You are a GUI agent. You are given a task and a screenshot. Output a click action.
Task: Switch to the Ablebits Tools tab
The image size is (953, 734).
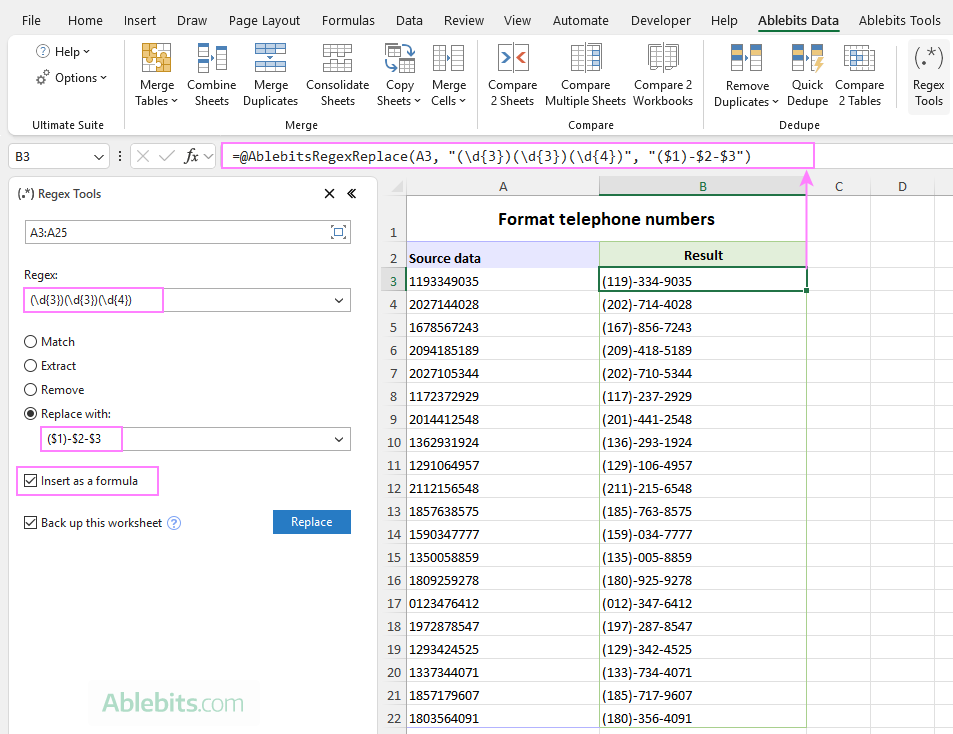[x=900, y=20]
